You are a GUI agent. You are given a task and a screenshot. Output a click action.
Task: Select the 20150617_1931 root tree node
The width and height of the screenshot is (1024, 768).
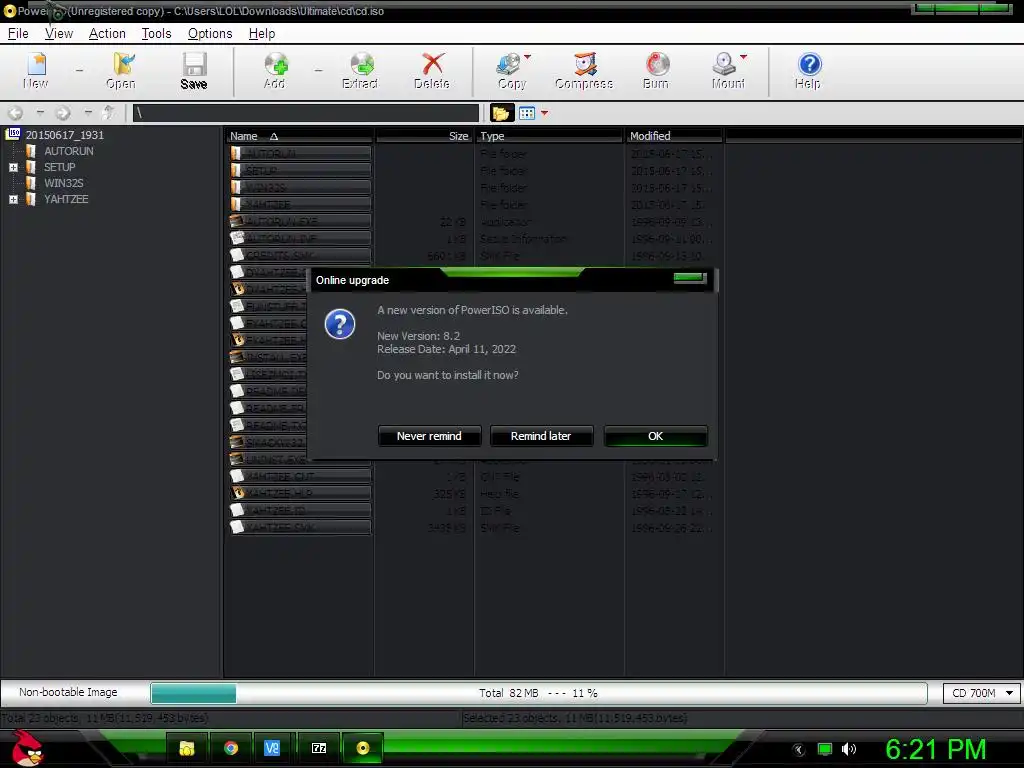point(65,135)
